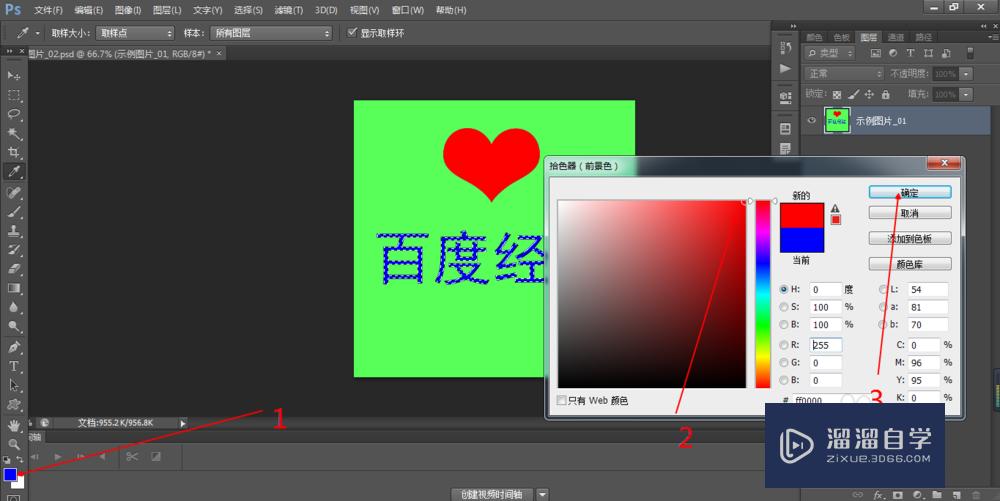
Task: Filter layers by pixel layer icon
Action: [x=876, y=54]
